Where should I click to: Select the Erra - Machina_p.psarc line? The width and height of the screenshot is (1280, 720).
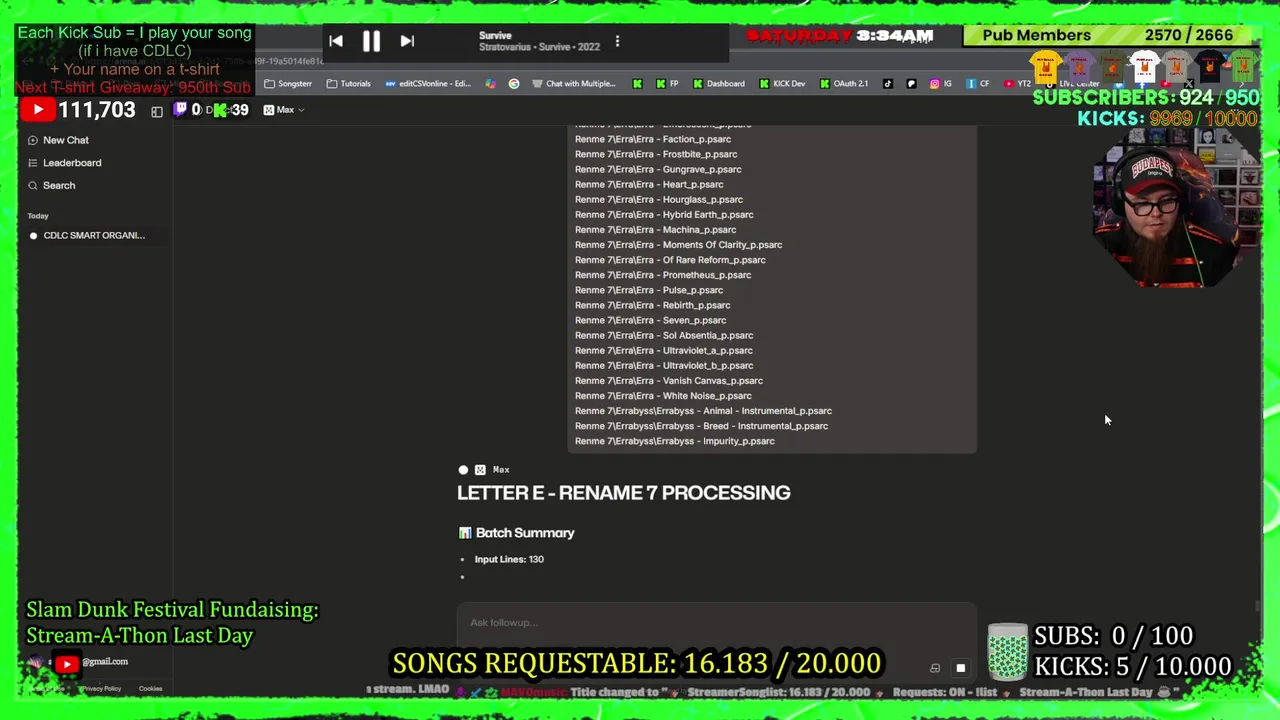point(655,229)
